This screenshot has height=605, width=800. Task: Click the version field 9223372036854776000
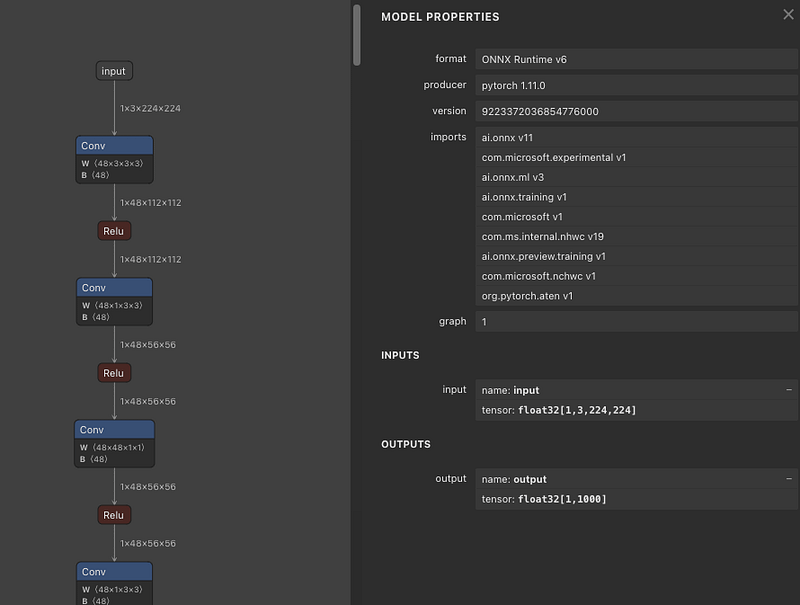[636, 111]
